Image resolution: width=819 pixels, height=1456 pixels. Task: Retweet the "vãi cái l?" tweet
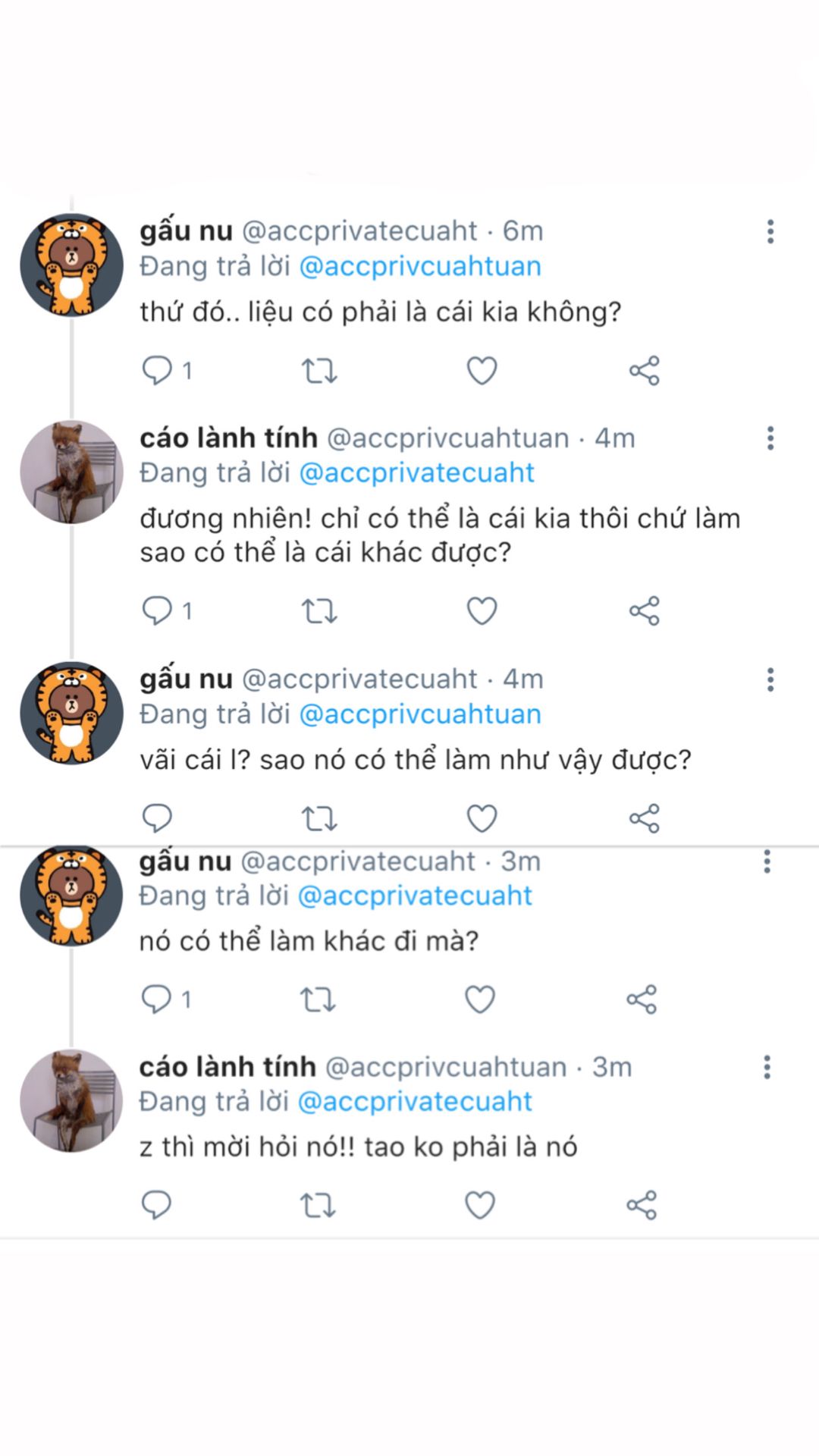tap(319, 819)
